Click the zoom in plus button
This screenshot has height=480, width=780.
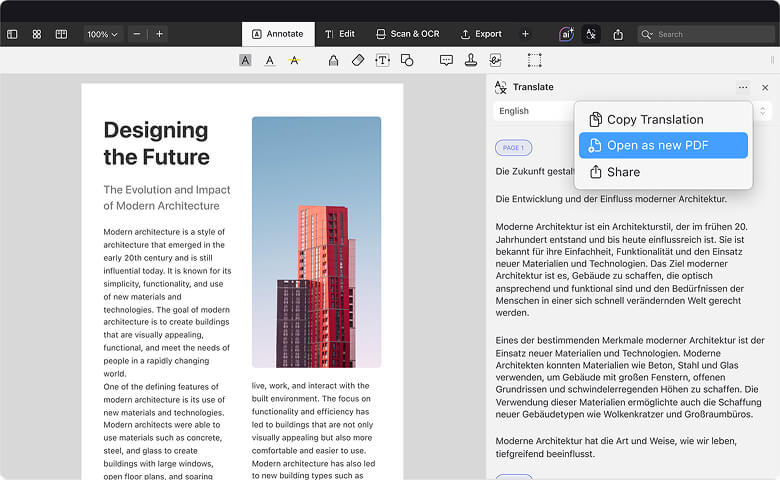(159, 34)
